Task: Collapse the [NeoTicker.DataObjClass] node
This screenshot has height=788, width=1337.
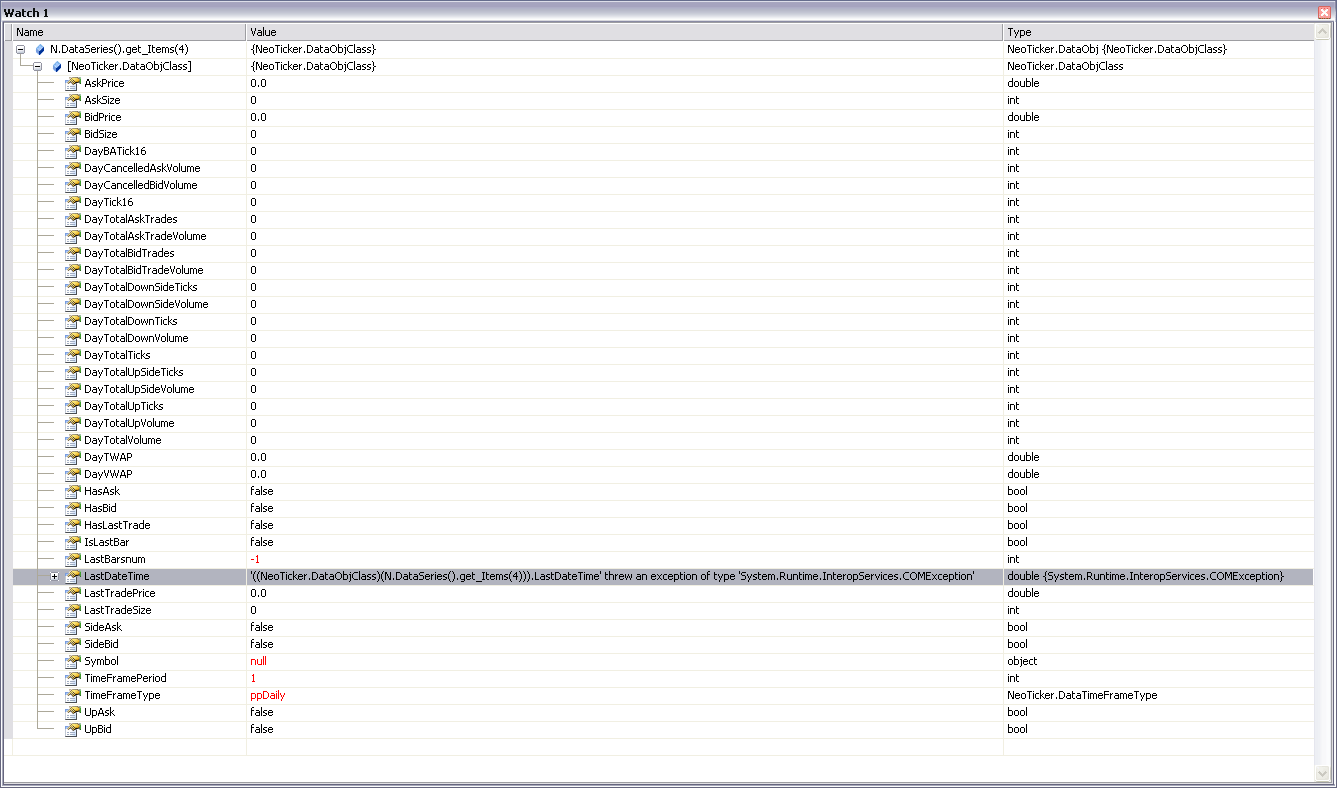Action: [37, 66]
